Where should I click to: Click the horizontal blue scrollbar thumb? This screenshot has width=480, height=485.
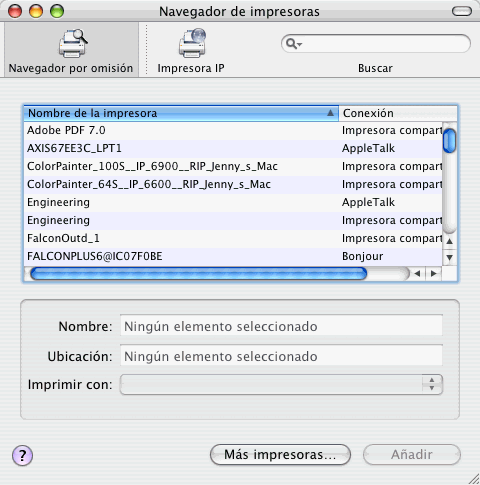(x=198, y=274)
